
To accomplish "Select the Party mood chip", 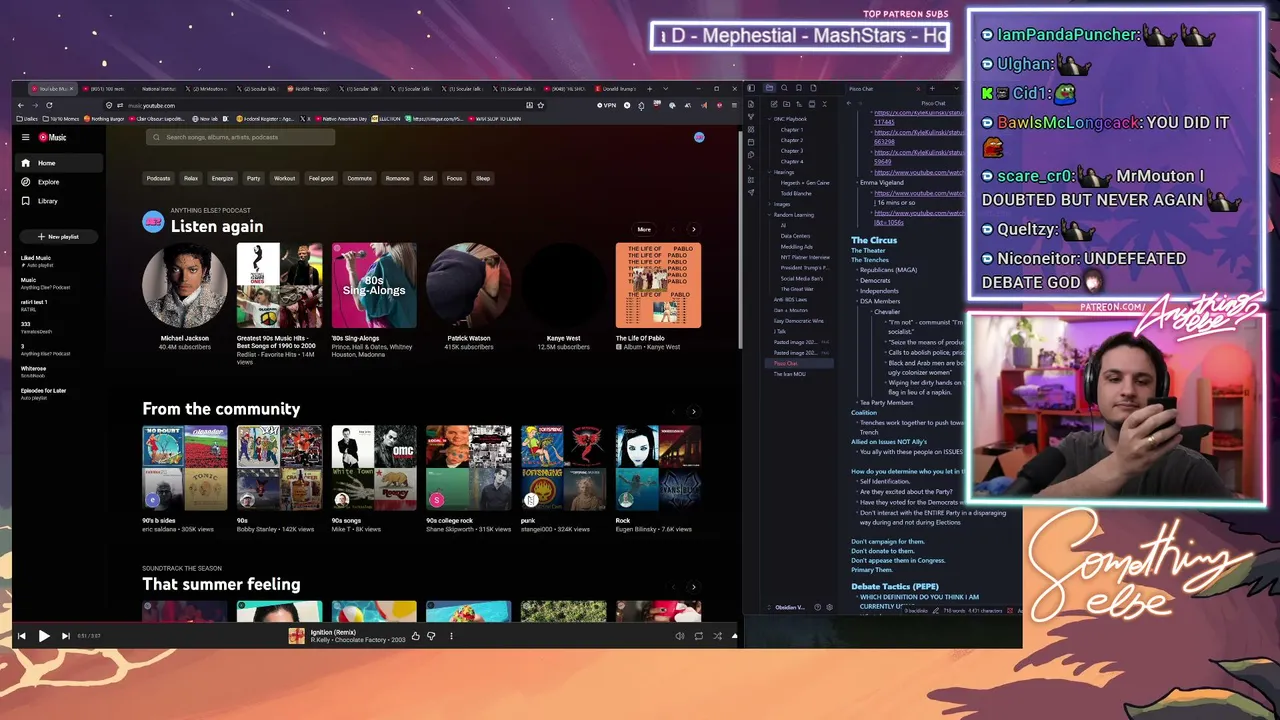I will tap(254, 178).
